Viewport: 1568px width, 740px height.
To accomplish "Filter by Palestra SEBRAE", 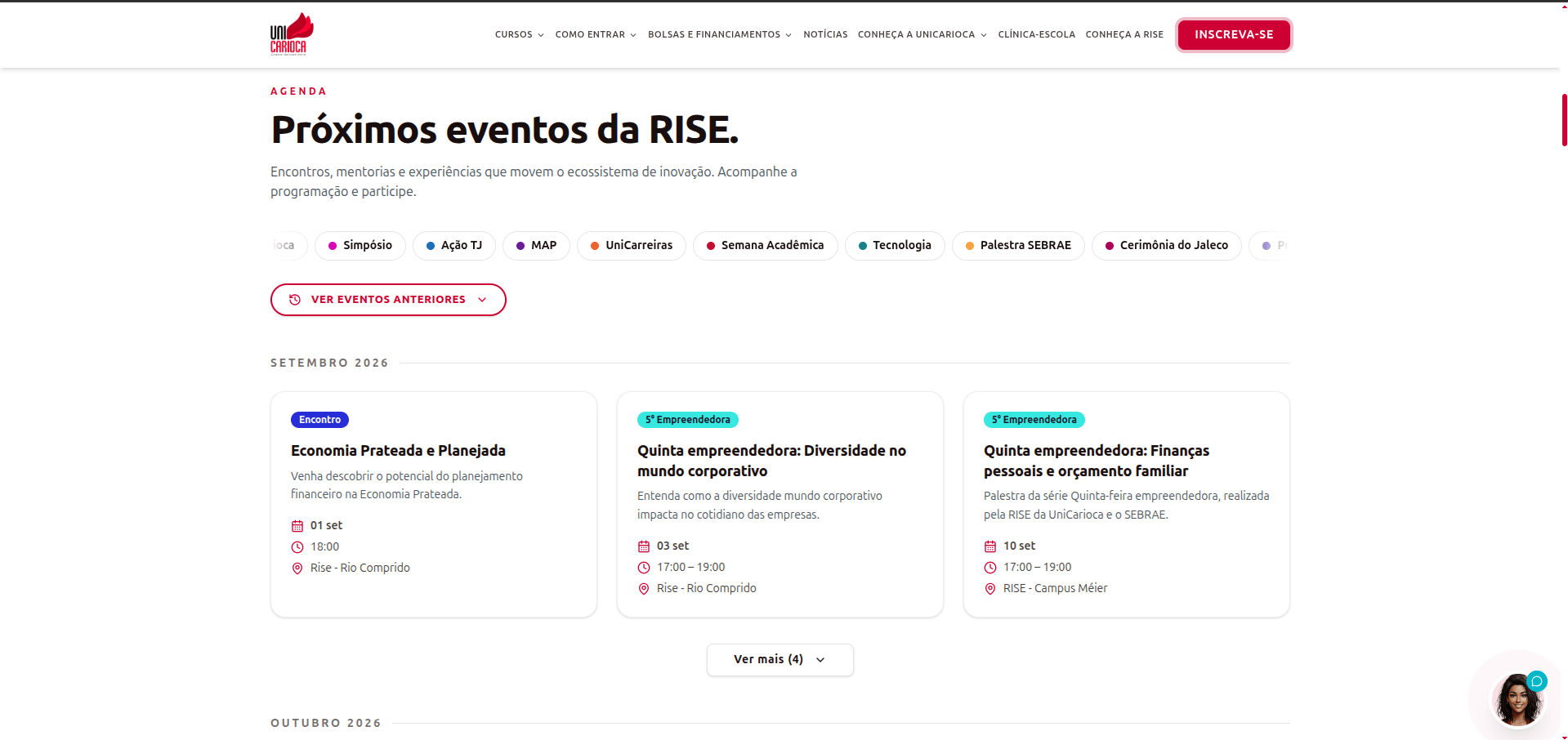I will click(1018, 245).
